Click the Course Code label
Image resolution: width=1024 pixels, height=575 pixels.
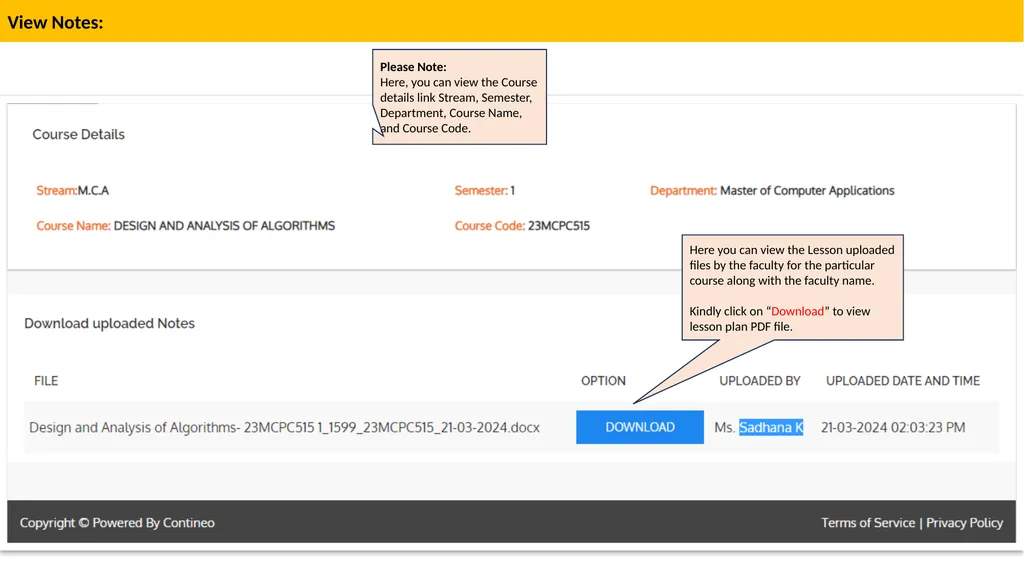click(x=490, y=226)
